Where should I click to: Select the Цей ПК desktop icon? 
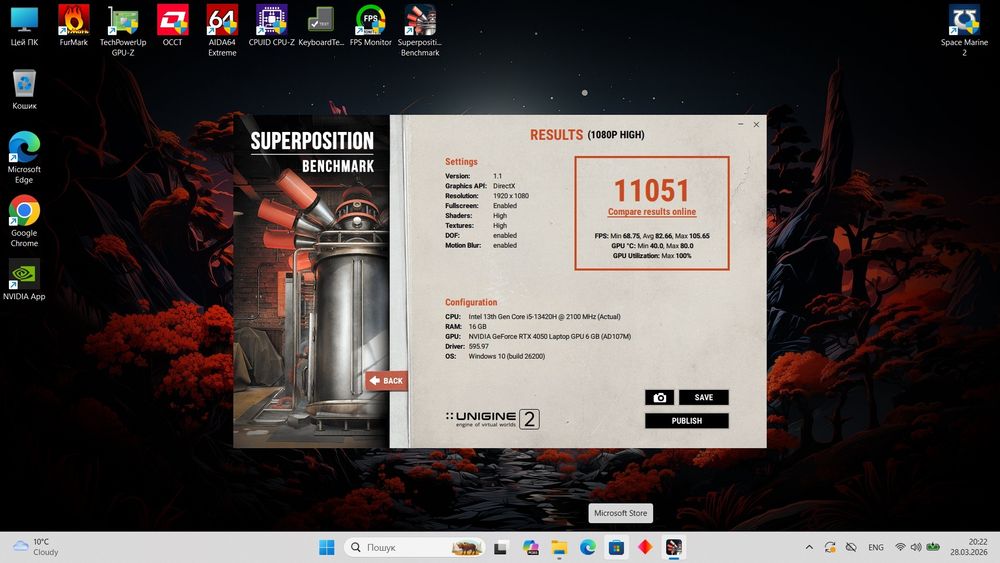pos(24,26)
